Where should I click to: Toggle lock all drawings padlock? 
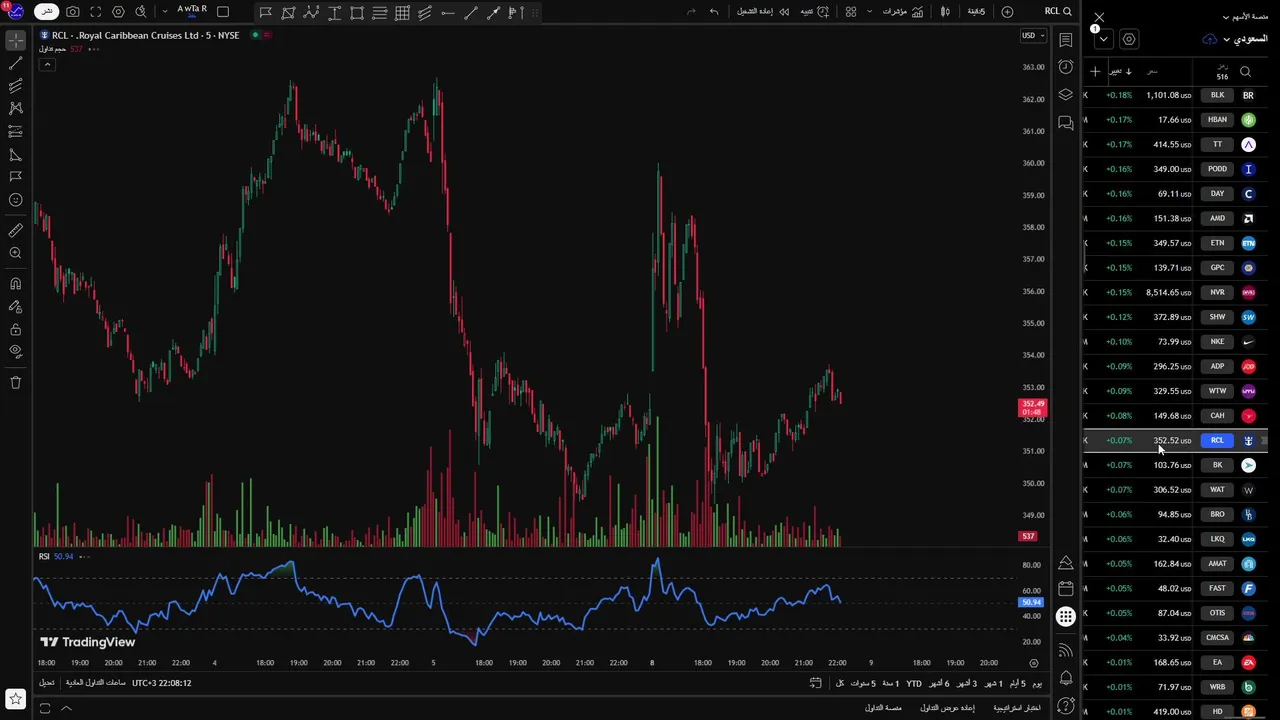(15, 329)
